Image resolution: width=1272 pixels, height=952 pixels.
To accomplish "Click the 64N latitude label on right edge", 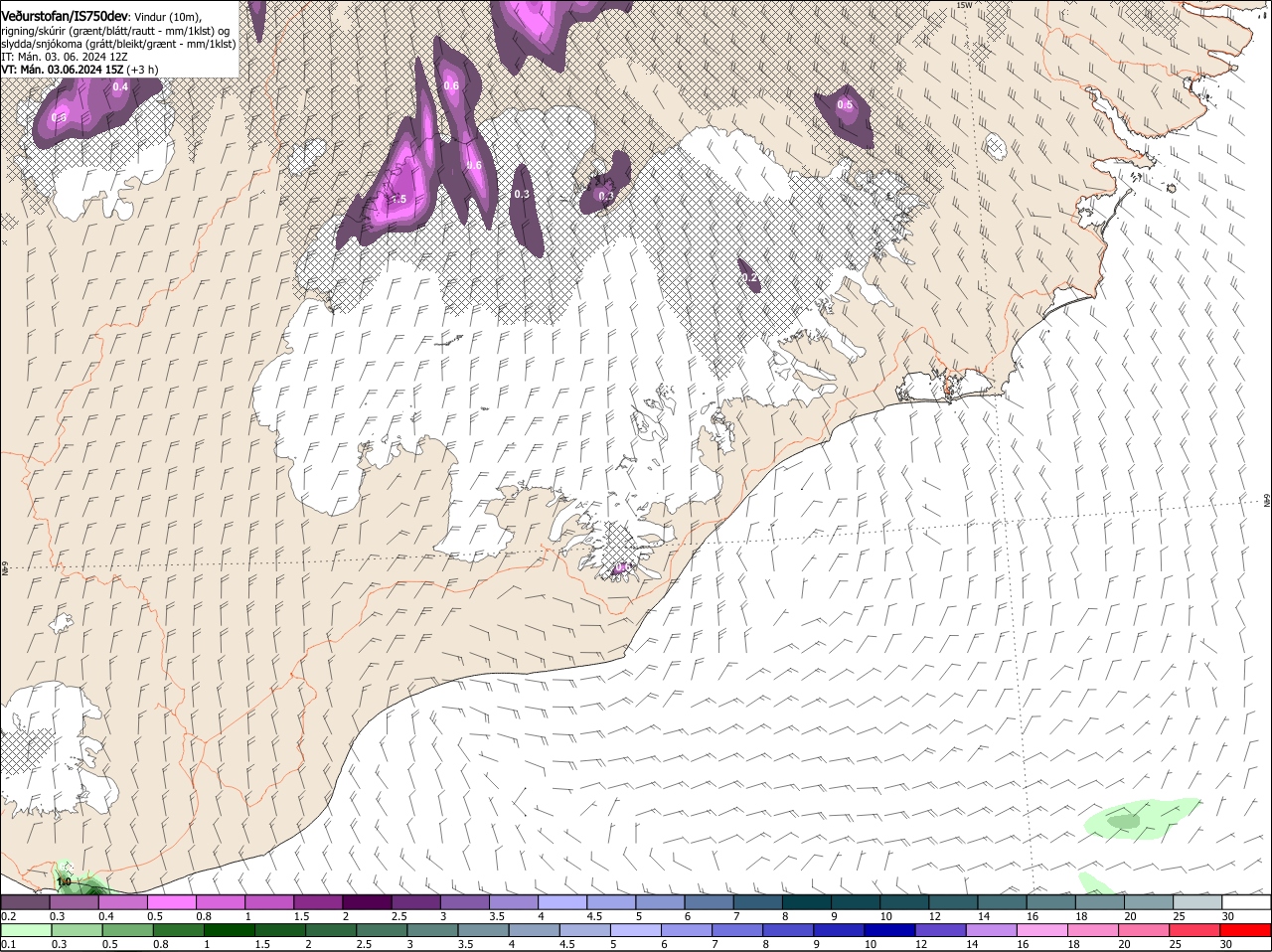I will click(x=1266, y=501).
